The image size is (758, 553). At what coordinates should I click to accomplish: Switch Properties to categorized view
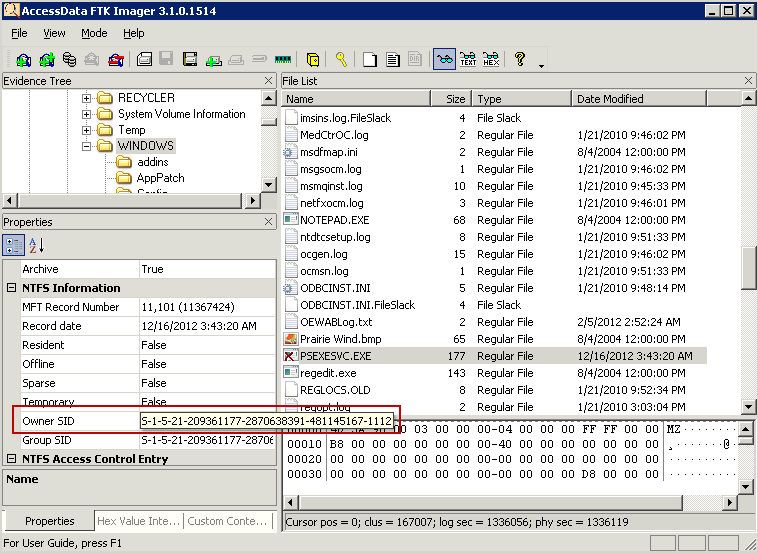(14, 245)
